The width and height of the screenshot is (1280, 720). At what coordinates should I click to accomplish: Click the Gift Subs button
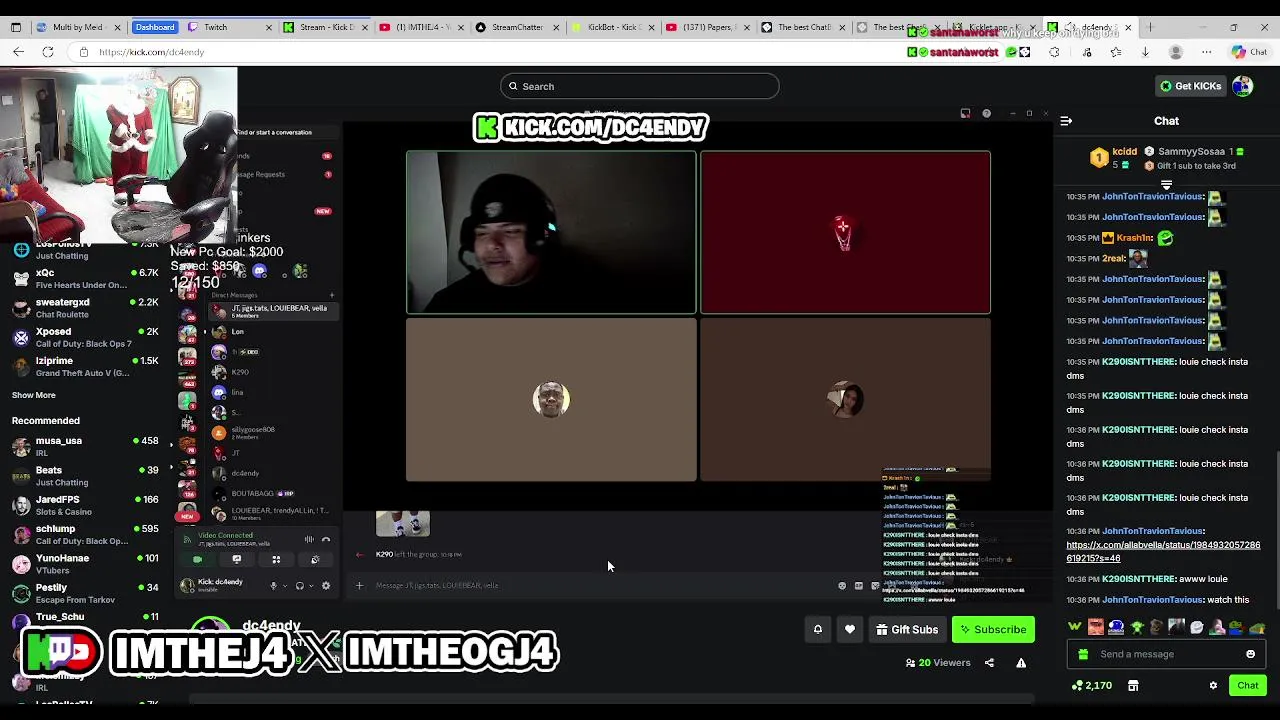pos(907,630)
